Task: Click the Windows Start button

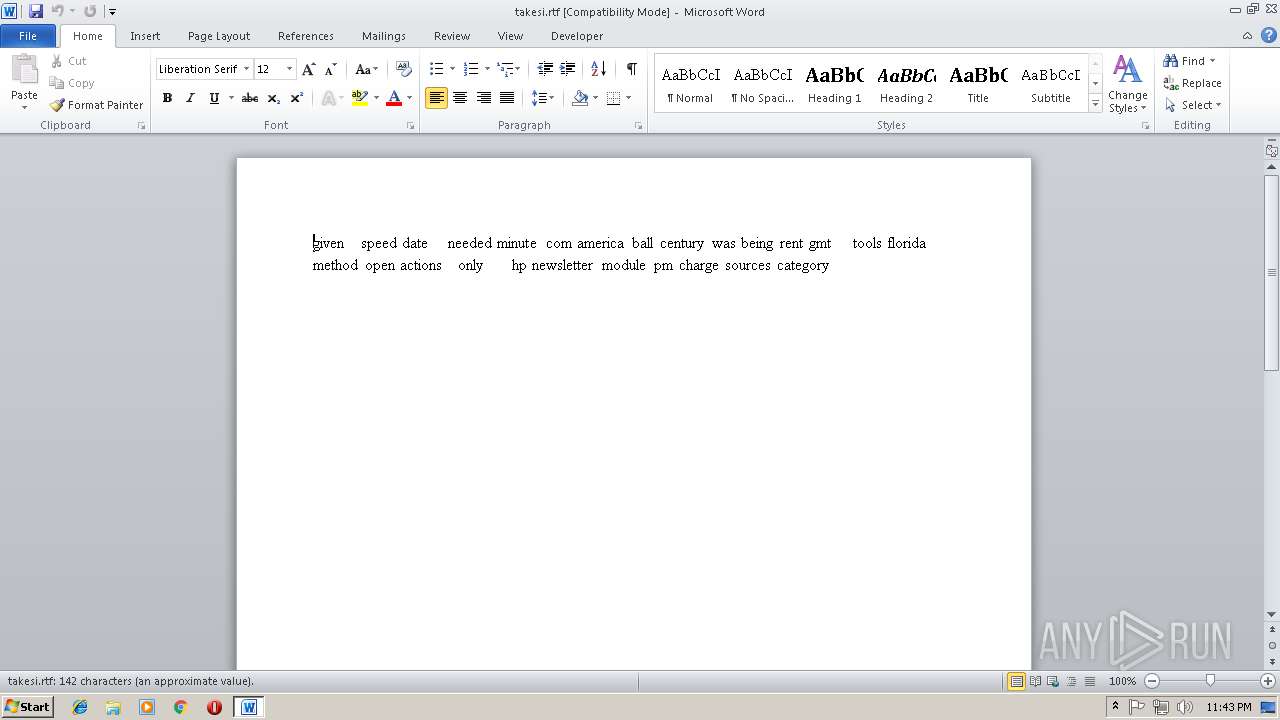Action: tap(28, 707)
